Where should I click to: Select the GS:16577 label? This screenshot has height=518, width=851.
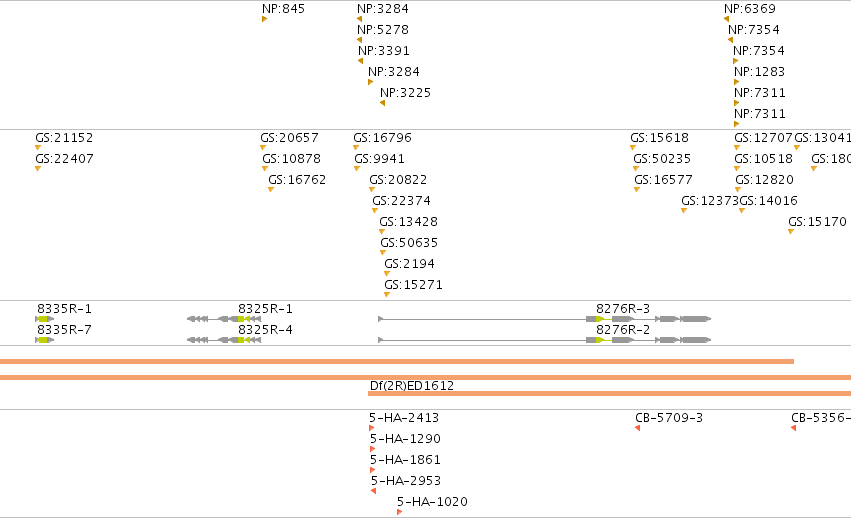[x=664, y=180]
